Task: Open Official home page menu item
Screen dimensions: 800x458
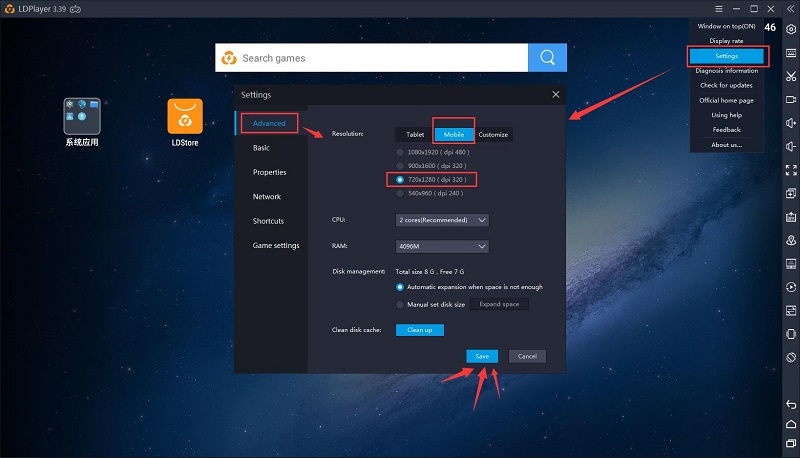Action: pos(727,100)
